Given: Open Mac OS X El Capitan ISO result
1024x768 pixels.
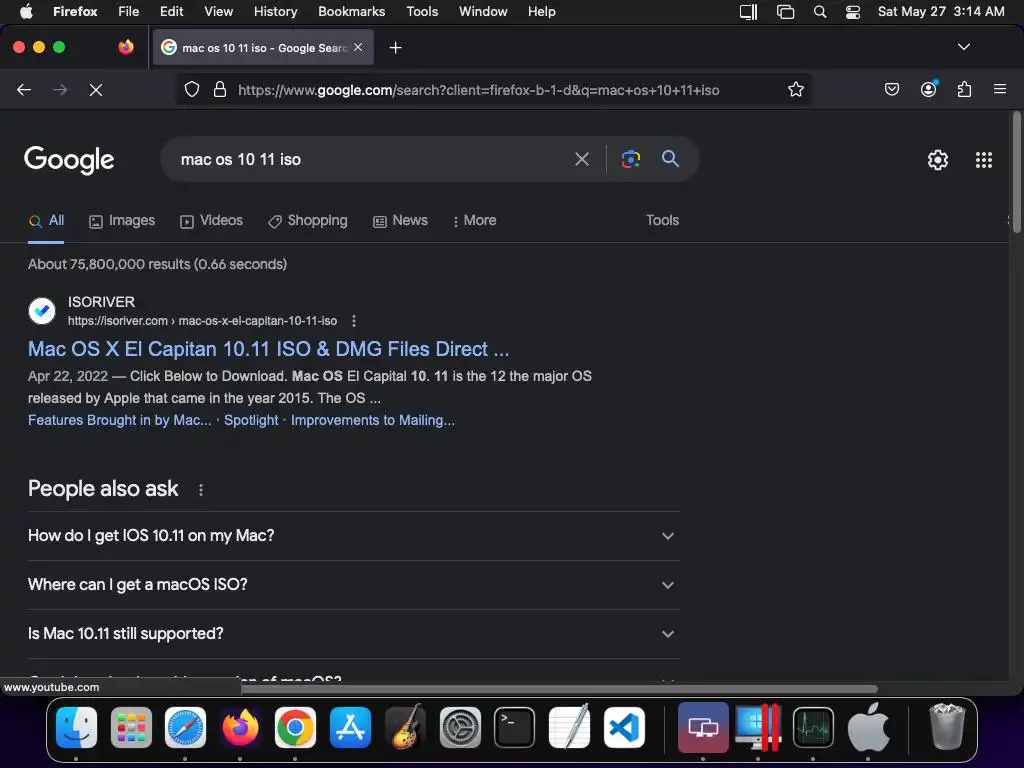Looking at the screenshot, I should [268, 349].
